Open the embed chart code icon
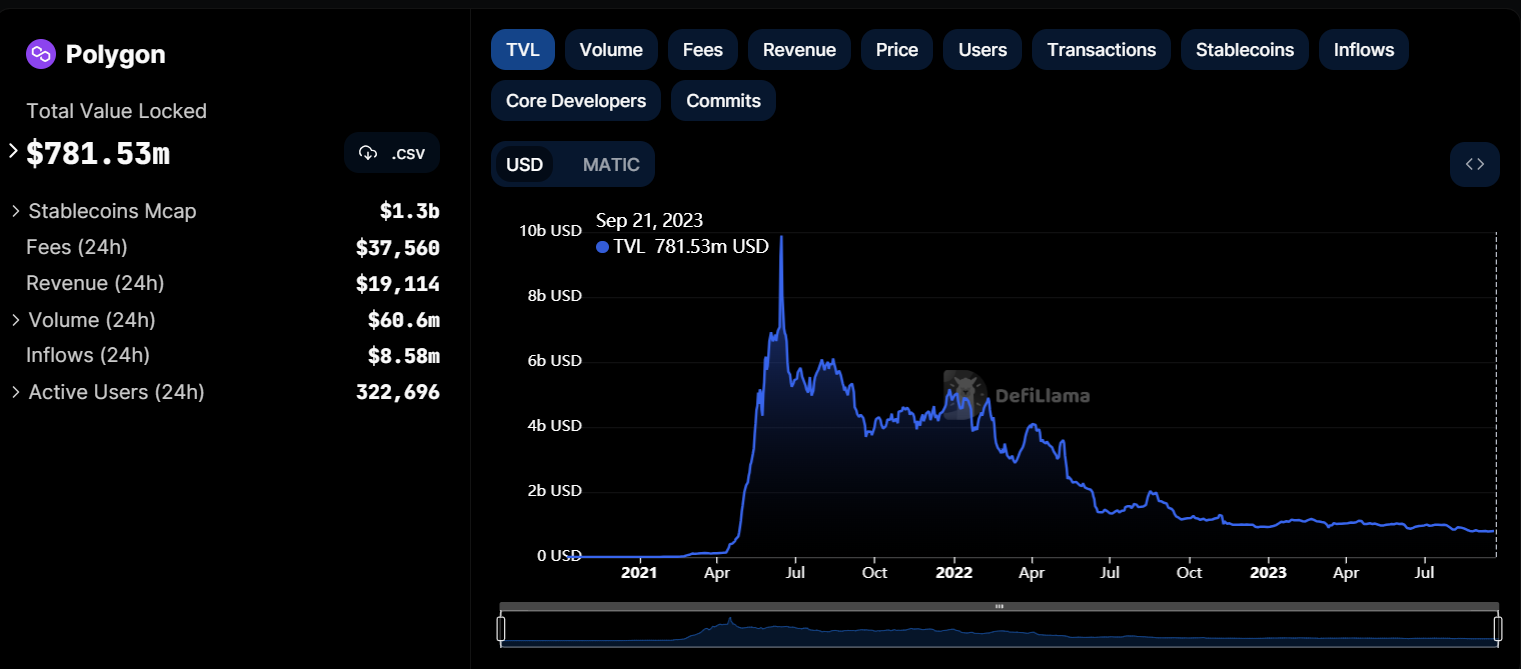This screenshot has height=669, width=1521. pos(1474,164)
